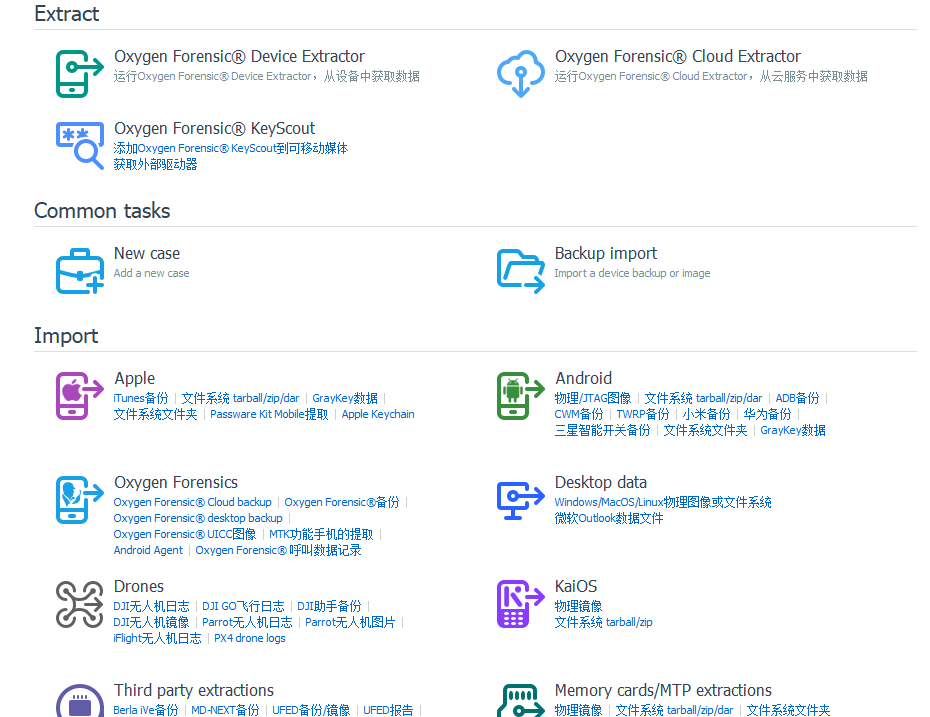Open Oxygen Forensic® 呼叫数据记录 link
The image size is (930, 717).
pos(278,550)
